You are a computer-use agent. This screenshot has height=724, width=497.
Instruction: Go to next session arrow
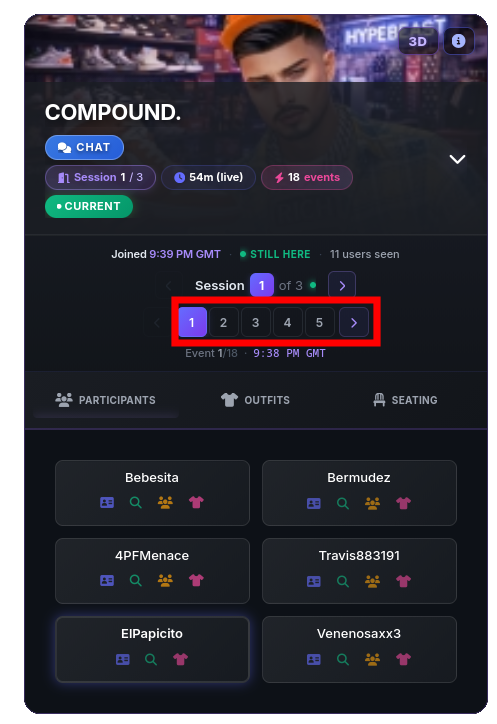coord(342,285)
